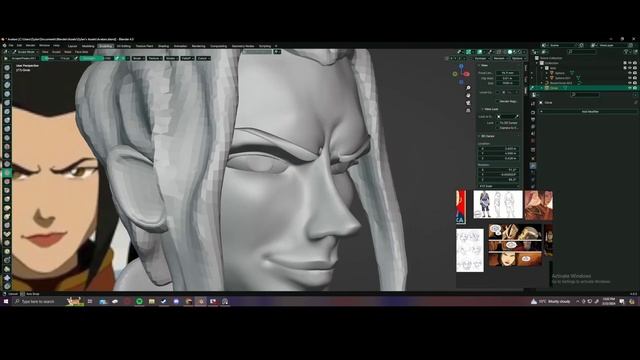Open the Particles properties tab
This screenshot has height=360, width=640.
pyautogui.click(x=533, y=173)
